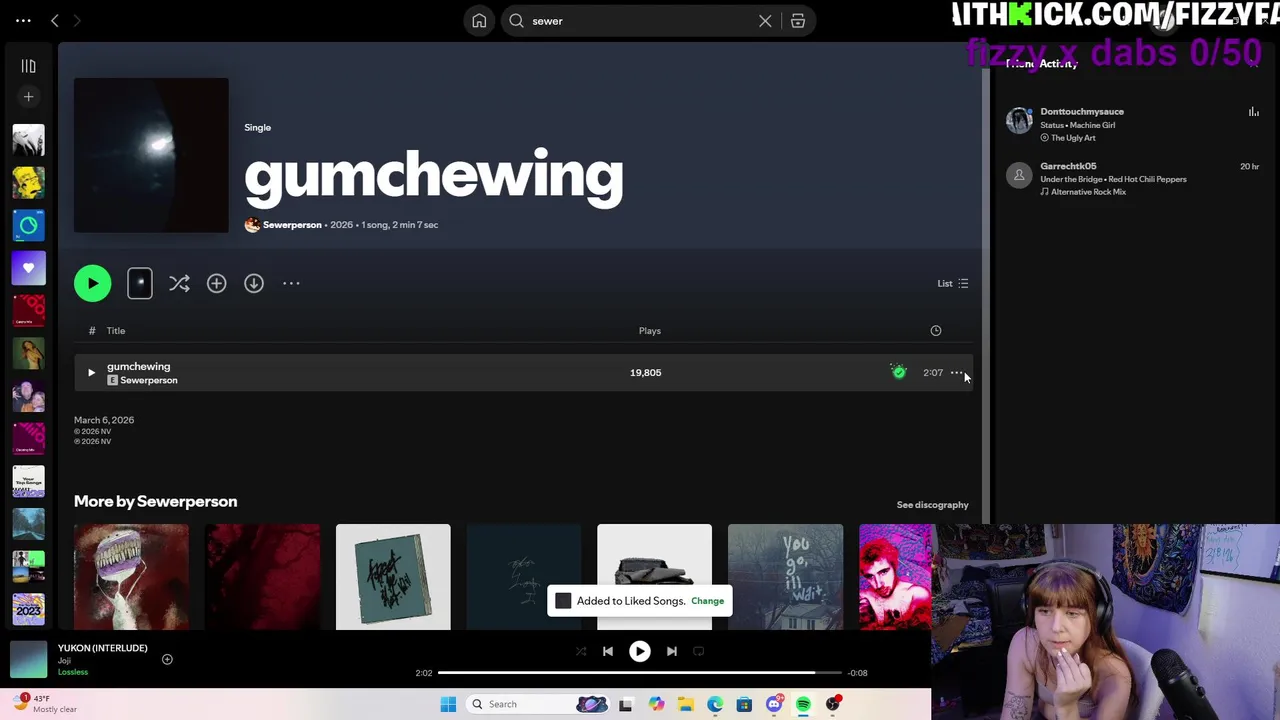Open the gumchewing album cover art
The image size is (1280, 720).
point(151,155)
